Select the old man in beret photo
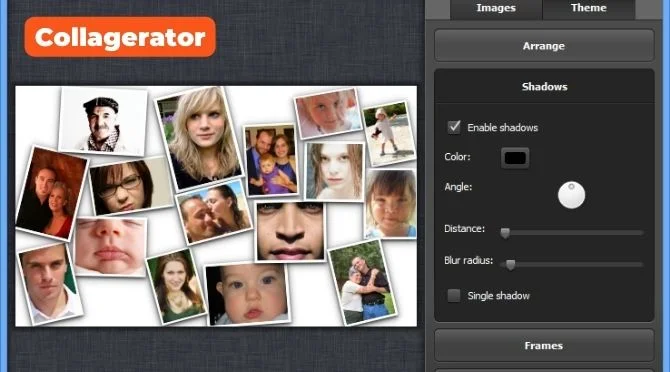The height and width of the screenshot is (372, 670). (103, 121)
